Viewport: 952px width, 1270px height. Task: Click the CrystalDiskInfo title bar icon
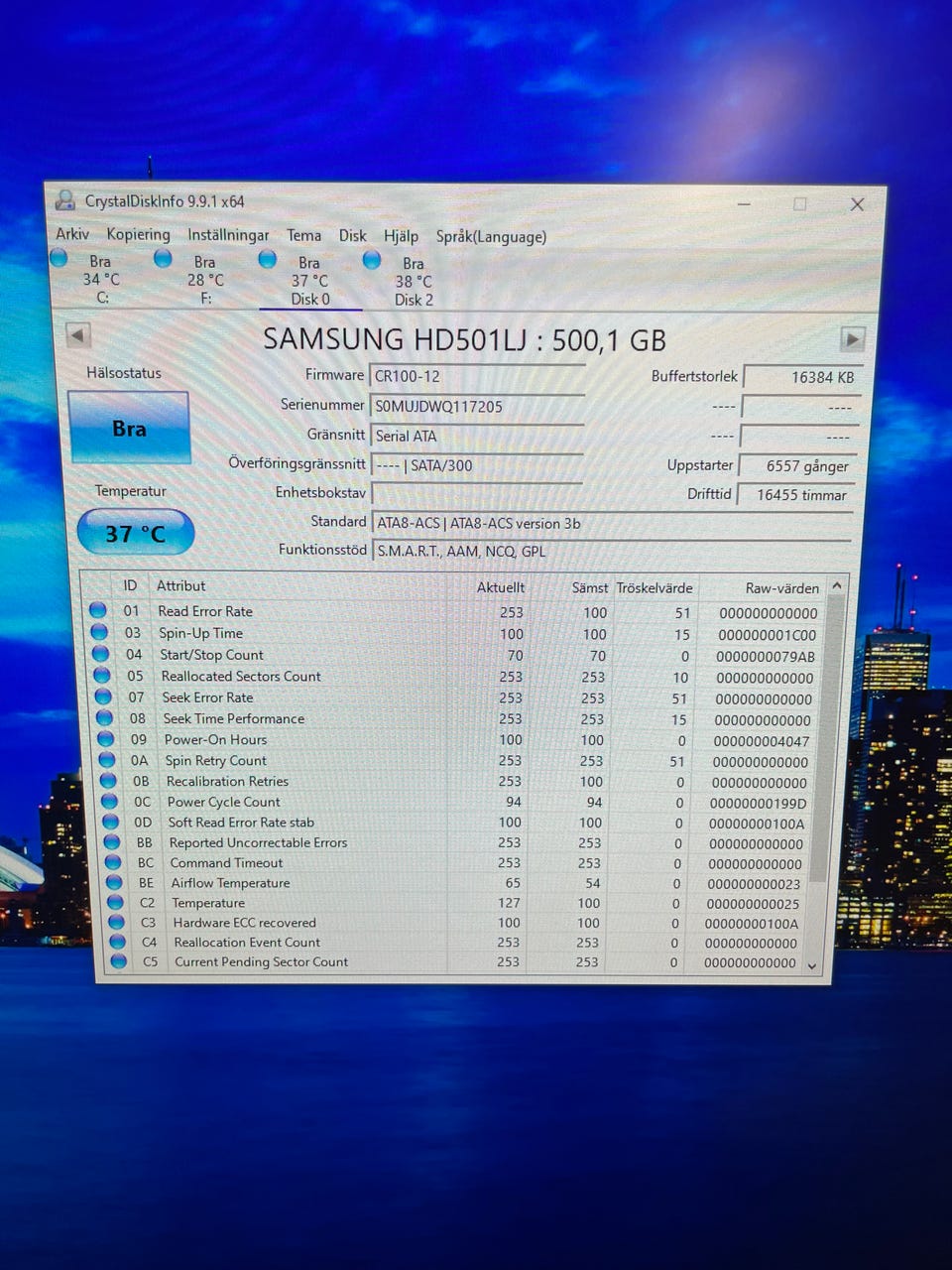pyautogui.click(x=65, y=199)
